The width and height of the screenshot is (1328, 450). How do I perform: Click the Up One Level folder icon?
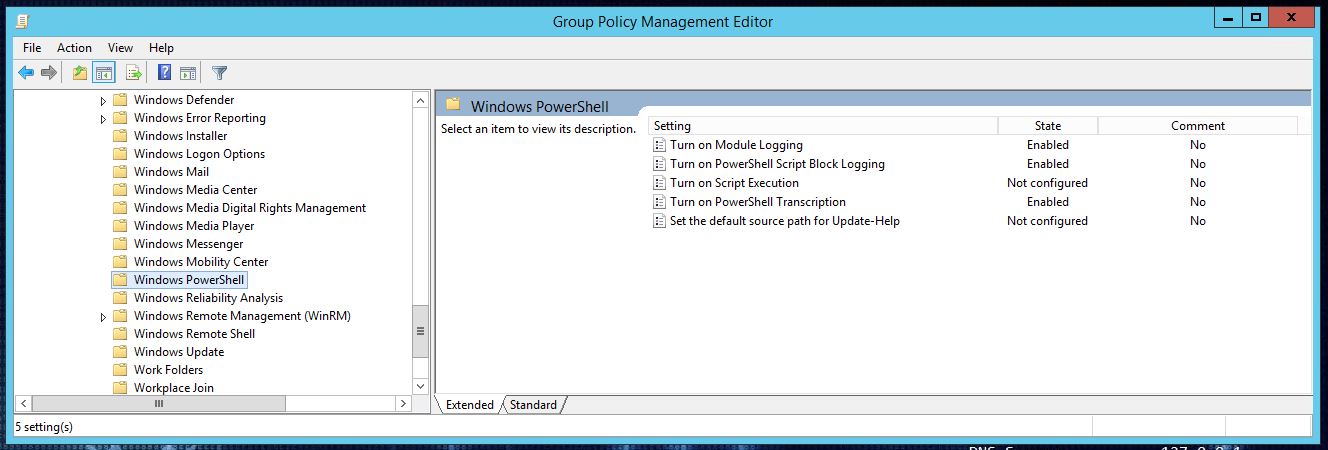point(80,72)
